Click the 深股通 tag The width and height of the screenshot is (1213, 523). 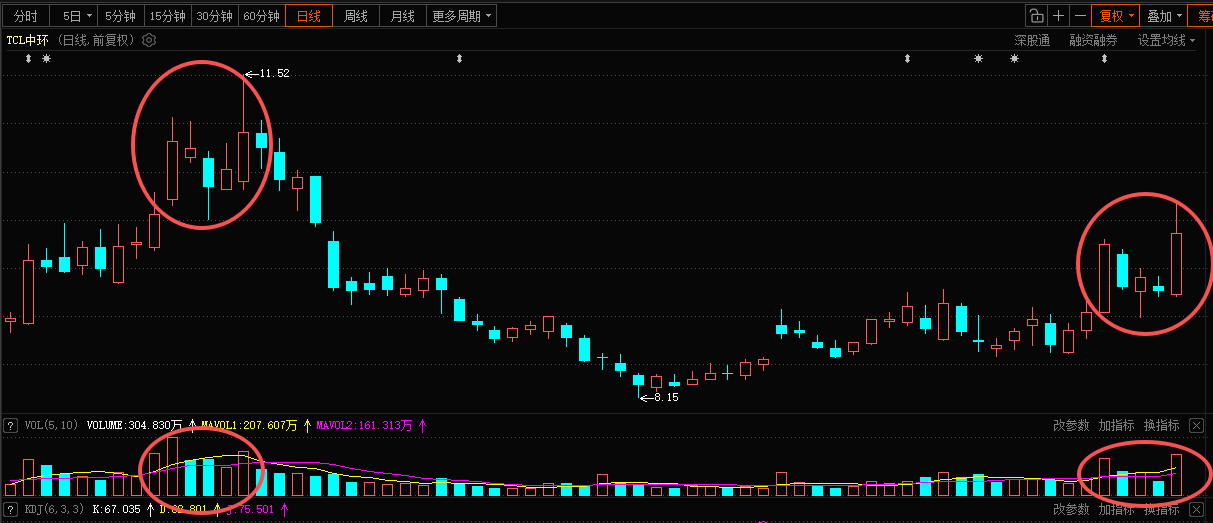tap(1032, 40)
